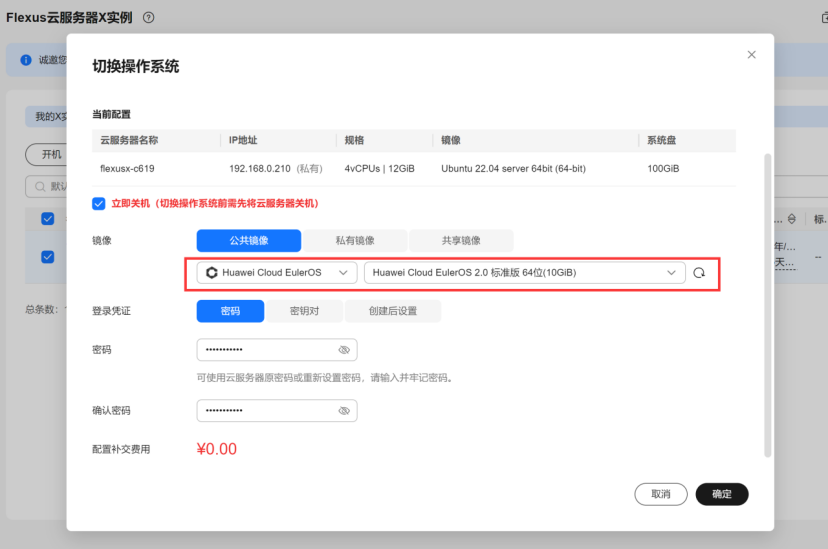This screenshot has width=828, height=549.
Task: Click into the 确认密码 input field
Action: [x=277, y=411]
